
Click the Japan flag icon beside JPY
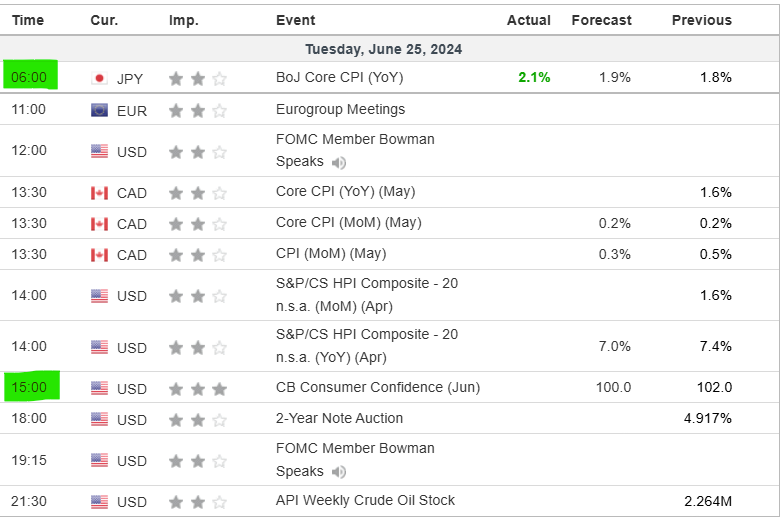coord(99,78)
